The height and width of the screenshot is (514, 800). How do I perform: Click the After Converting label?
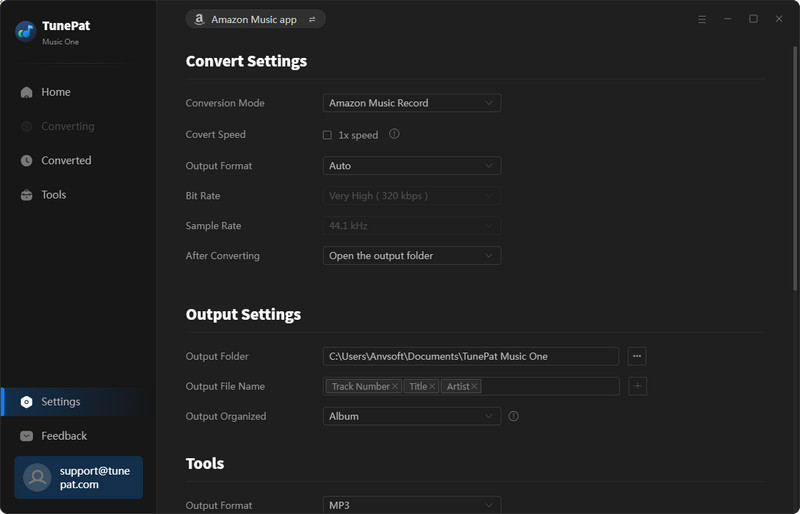(x=222, y=256)
